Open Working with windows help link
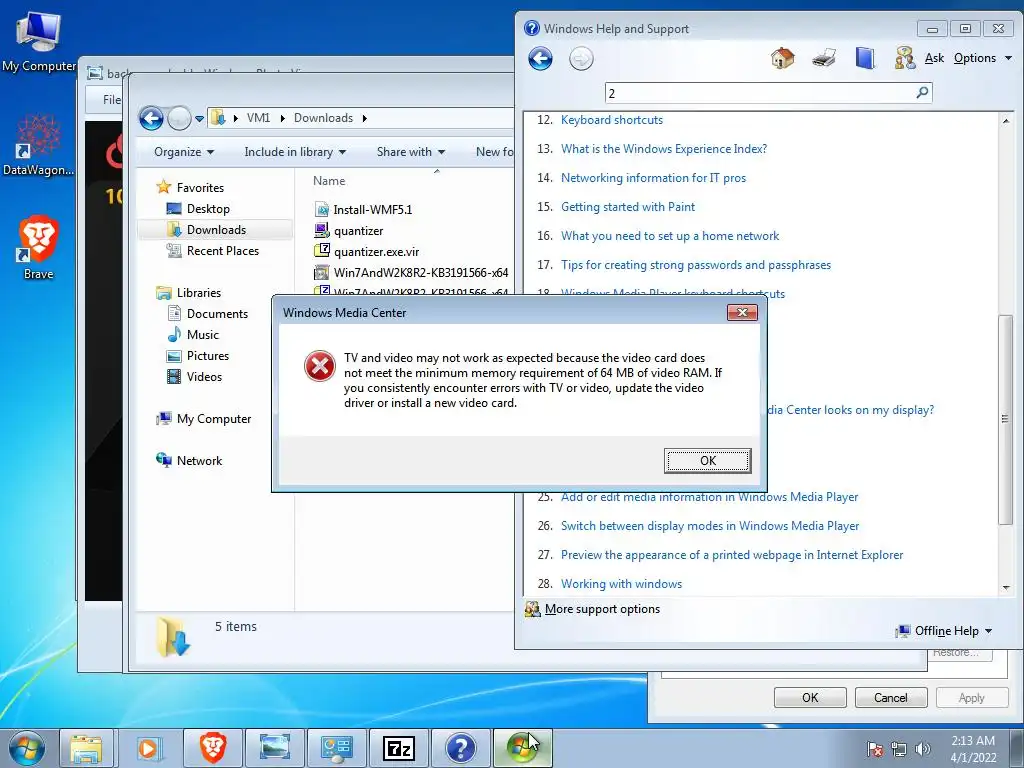The image size is (1024, 768). [x=621, y=584]
